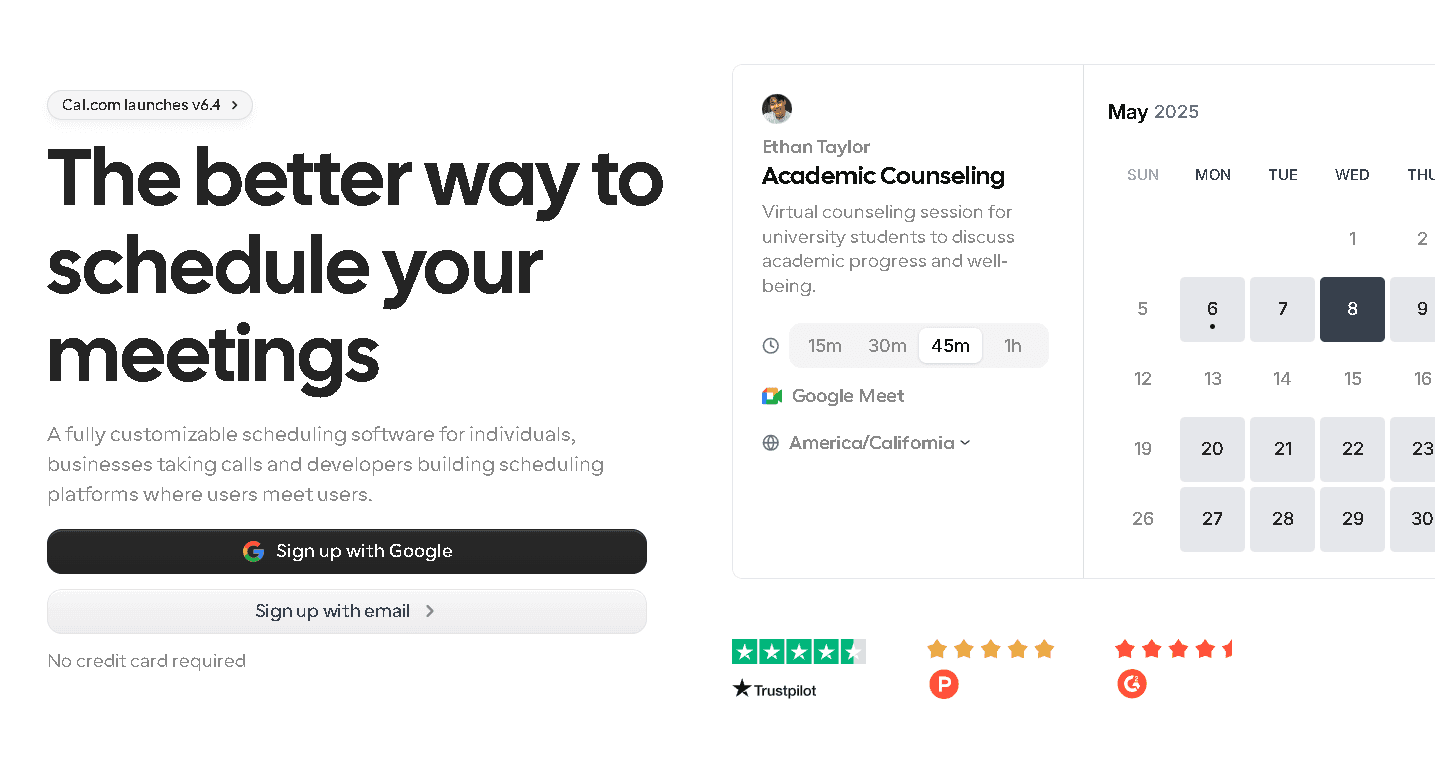
Task: Click the Google Meet icon
Action: pyautogui.click(x=771, y=395)
